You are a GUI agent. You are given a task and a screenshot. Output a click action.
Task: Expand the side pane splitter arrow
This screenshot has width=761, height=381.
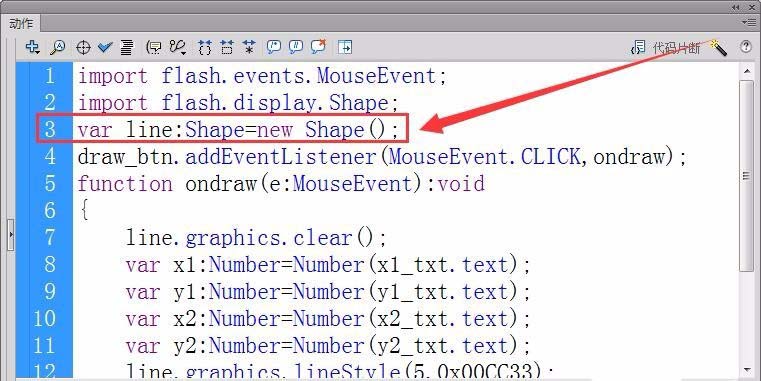point(11,234)
